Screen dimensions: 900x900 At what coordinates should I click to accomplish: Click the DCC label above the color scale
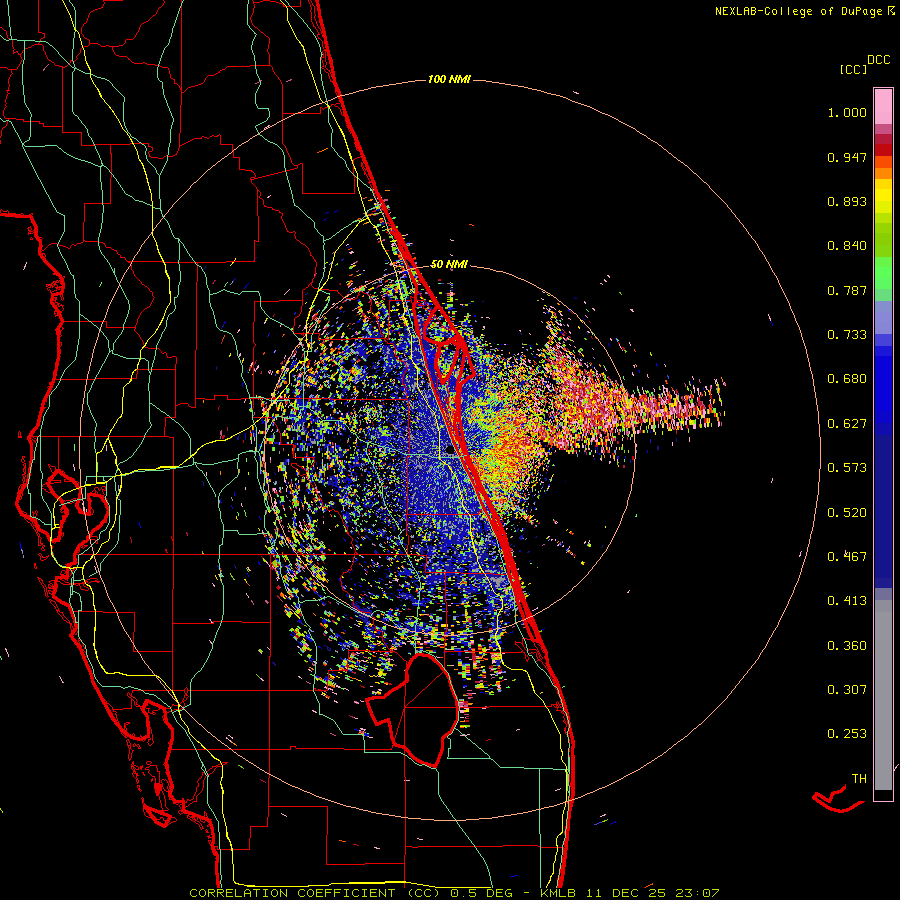pos(879,60)
